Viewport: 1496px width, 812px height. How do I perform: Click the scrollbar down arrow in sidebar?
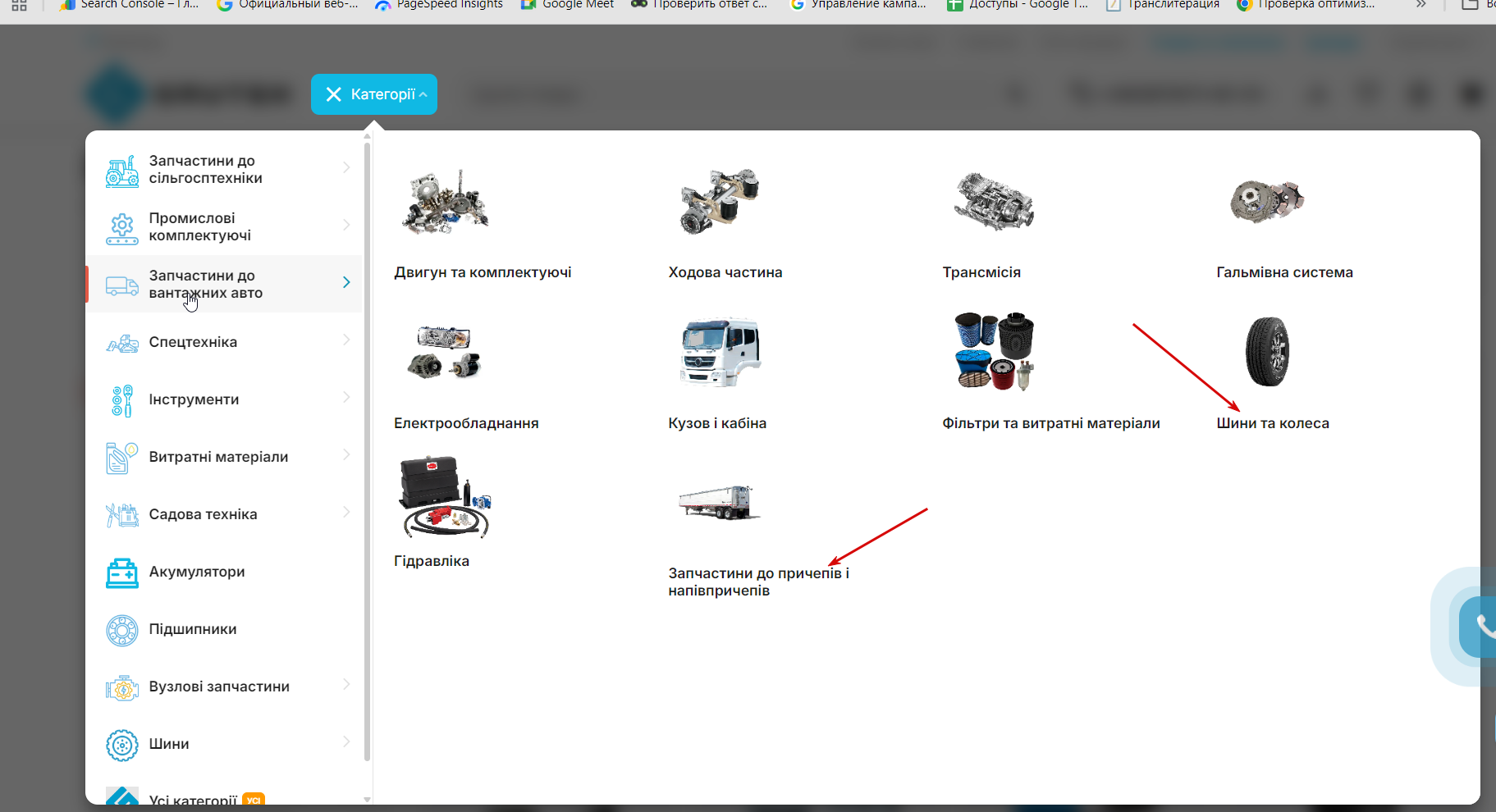click(x=367, y=799)
